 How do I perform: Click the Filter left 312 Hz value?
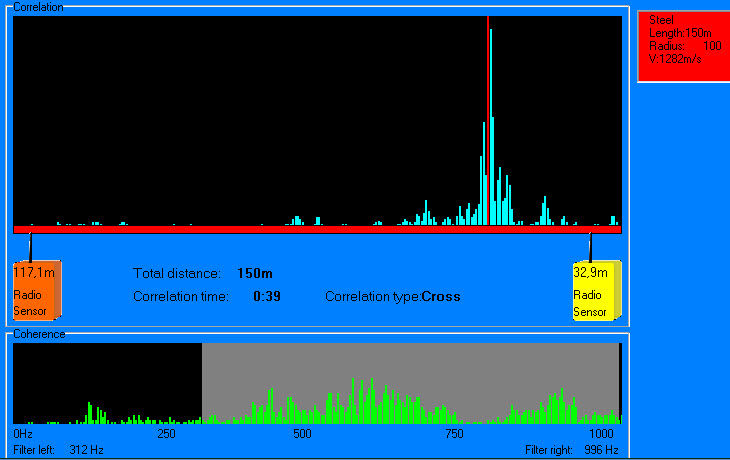[x=86, y=450]
